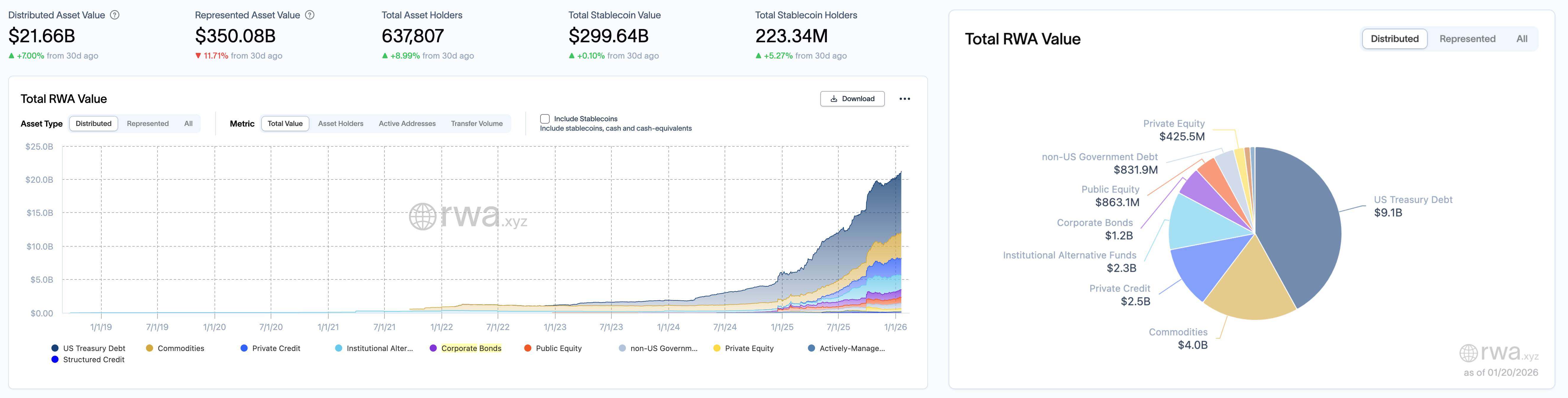The width and height of the screenshot is (1568, 398).
Task: Click the rwa.xyz watermark logo in the chart
Action: tap(470, 216)
